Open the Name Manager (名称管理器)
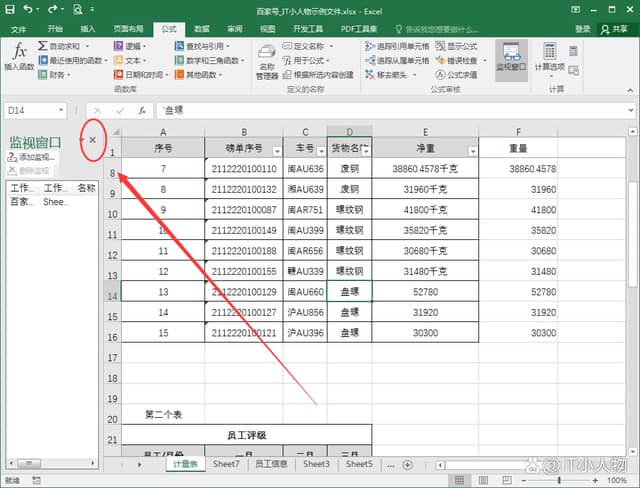The width and height of the screenshot is (640, 488). [267, 61]
